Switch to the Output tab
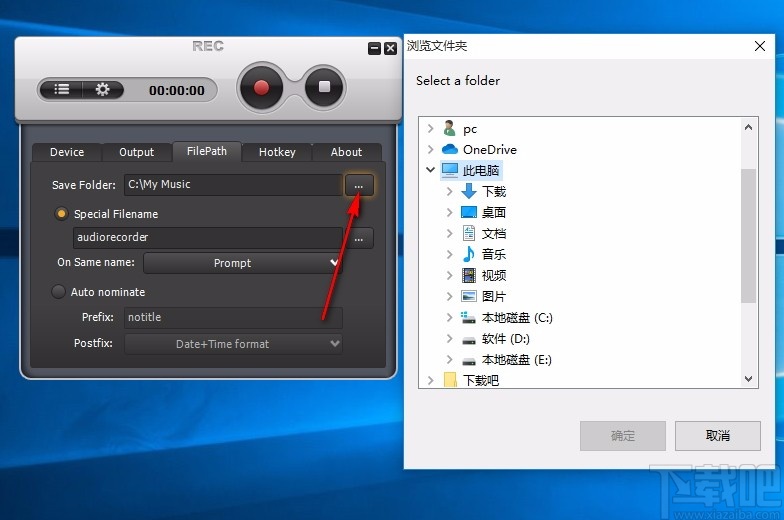Image resolution: width=784 pixels, height=520 pixels. (136, 152)
